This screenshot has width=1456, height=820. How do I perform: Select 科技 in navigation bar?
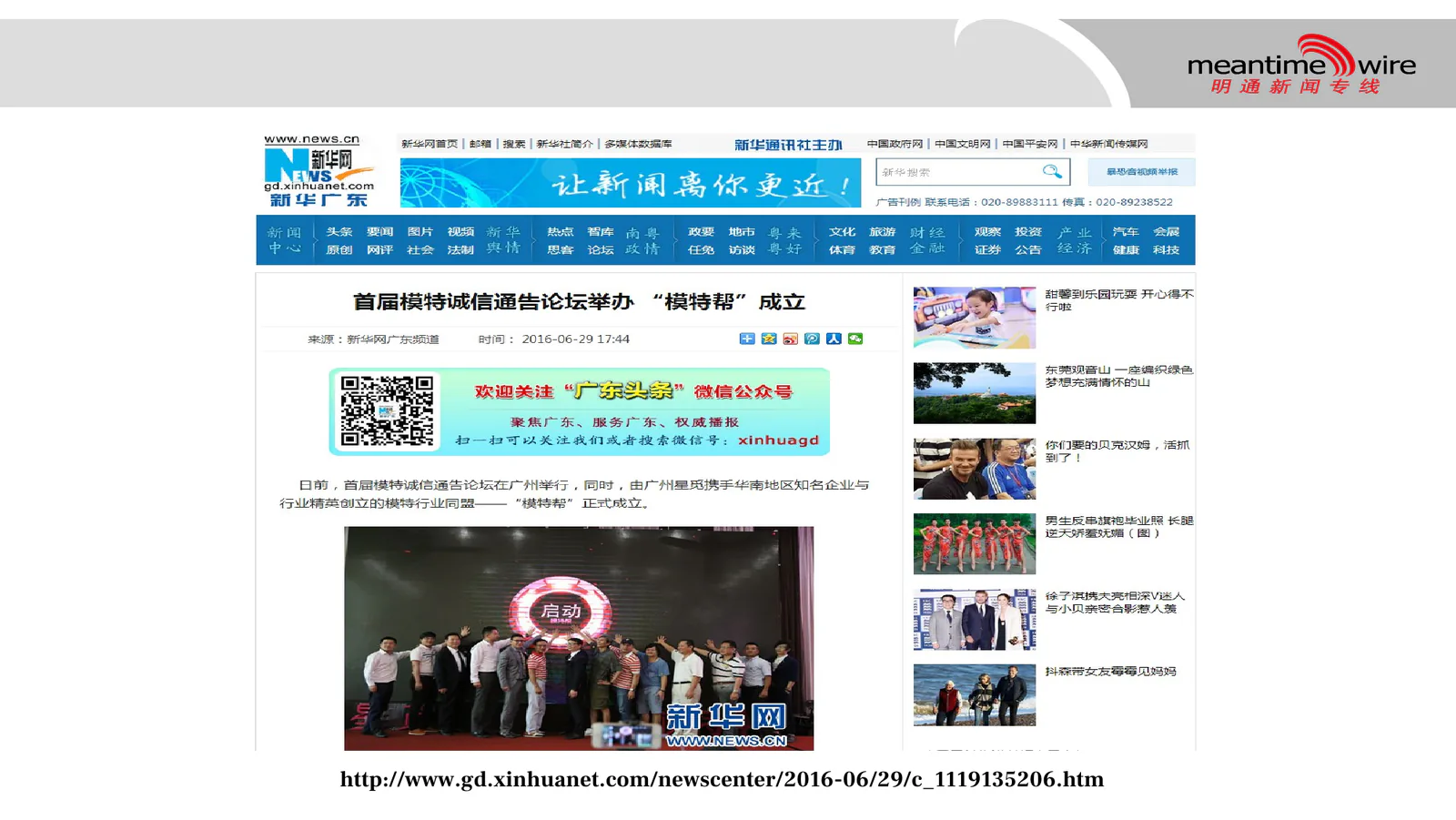coord(1167,250)
